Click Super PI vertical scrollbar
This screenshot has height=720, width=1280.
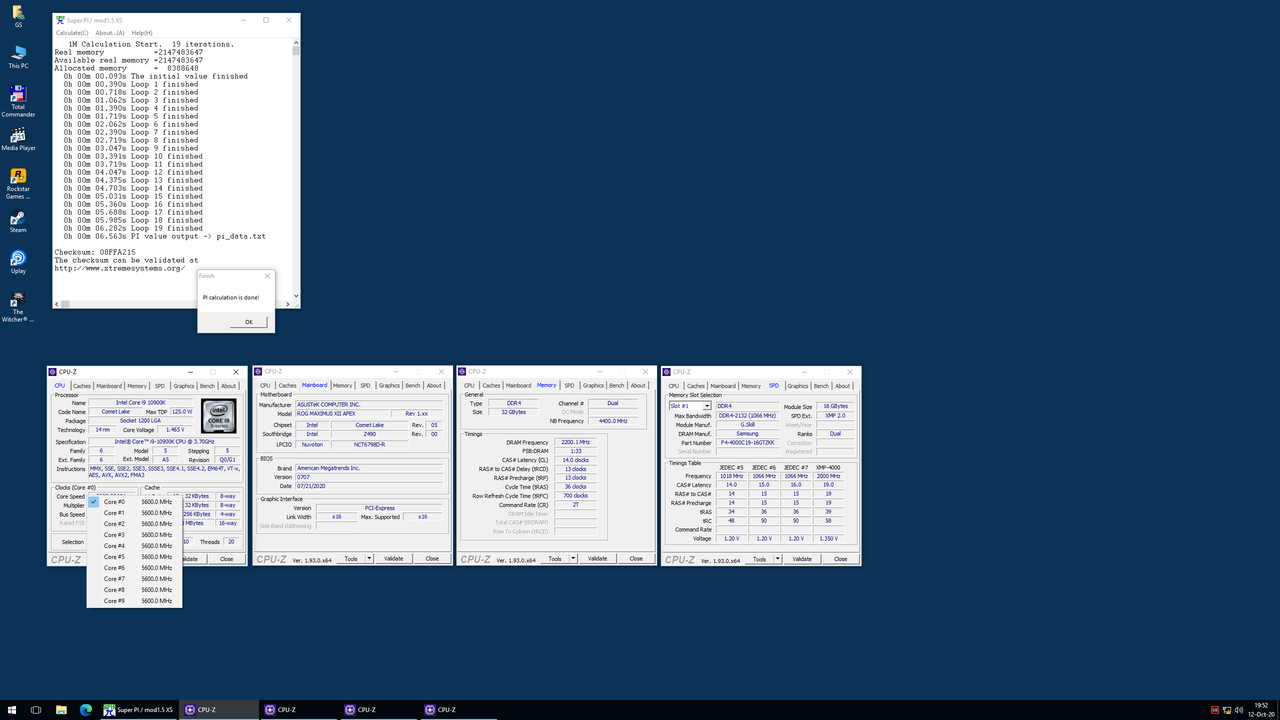296,170
